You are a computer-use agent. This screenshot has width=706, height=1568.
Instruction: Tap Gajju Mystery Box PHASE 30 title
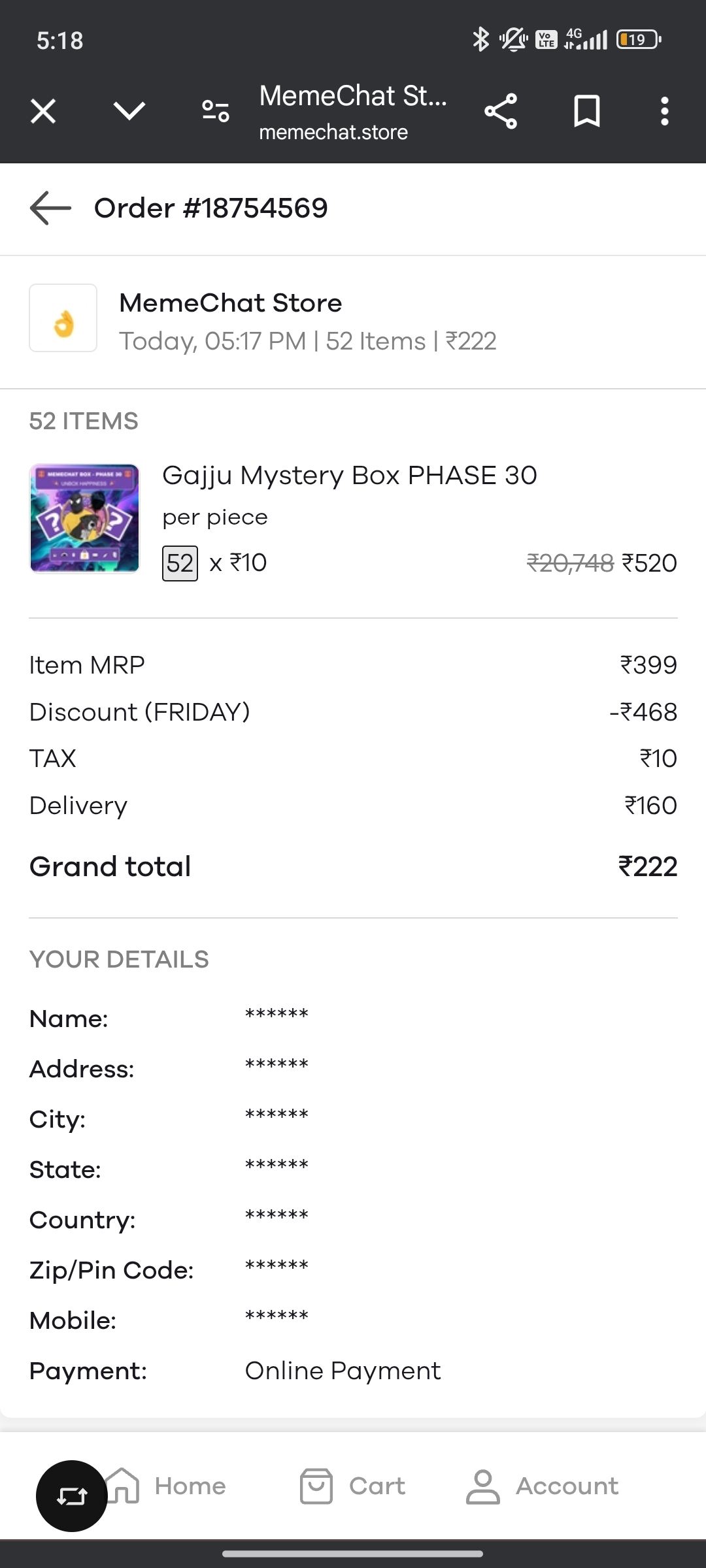(349, 476)
